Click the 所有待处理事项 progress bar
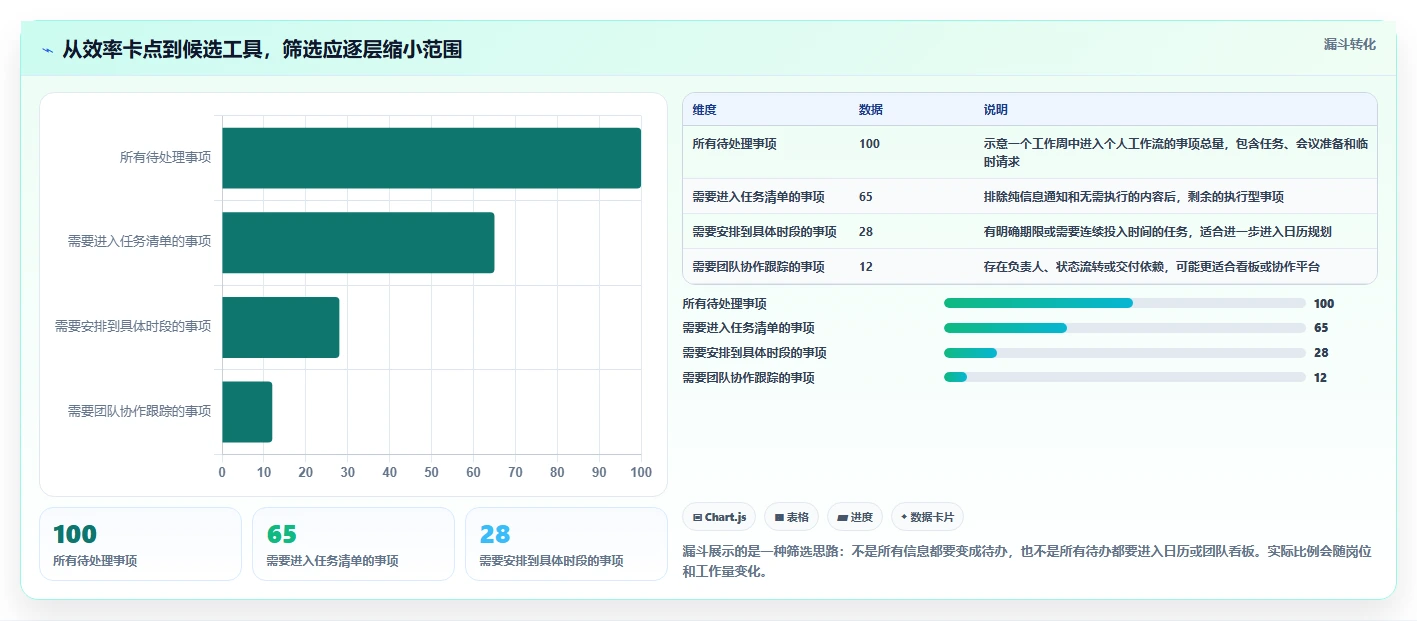Viewport: 1417px width, 621px height. tap(1124, 303)
